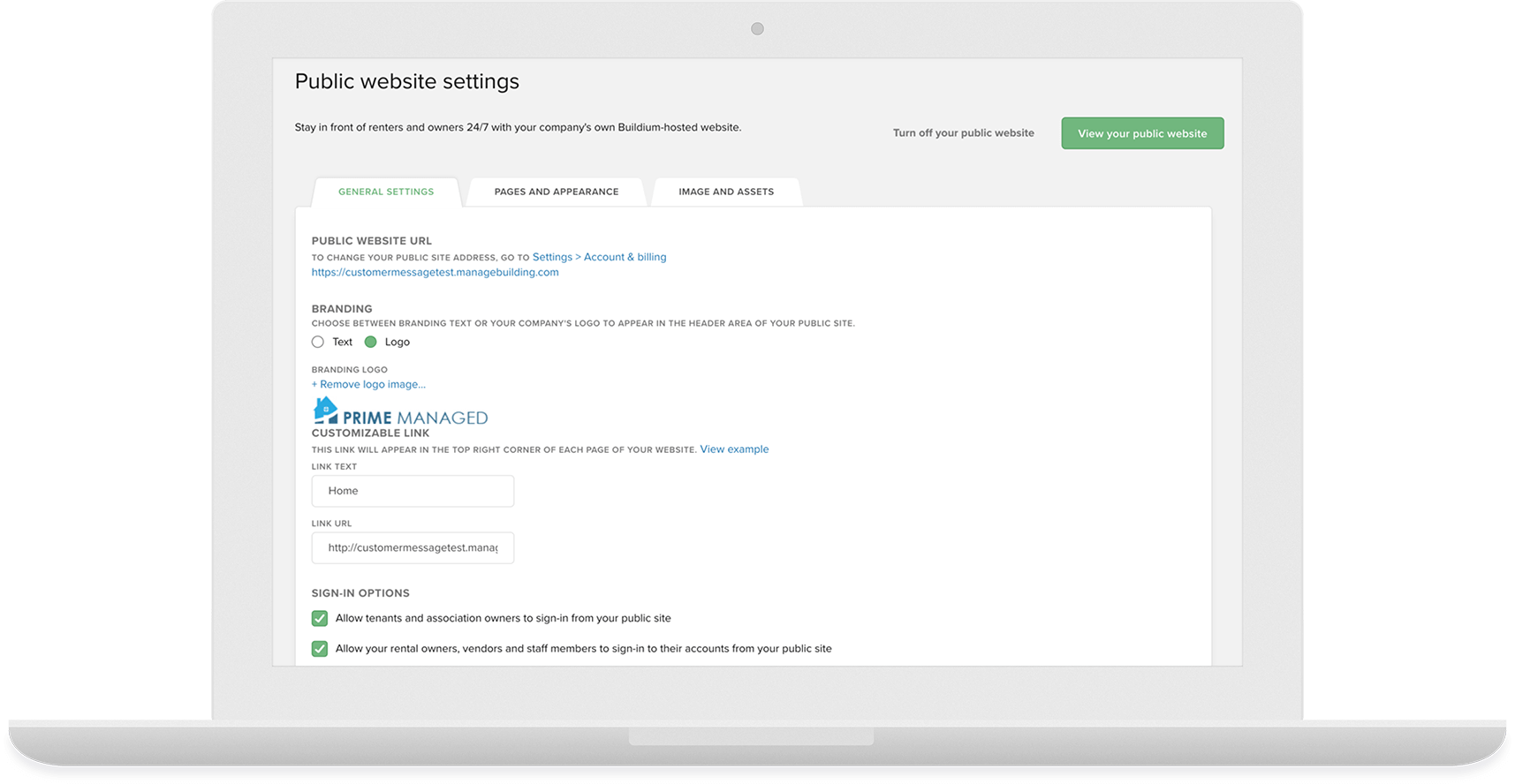Open the Image and Assets tab
1515x784 pixels.
click(726, 192)
